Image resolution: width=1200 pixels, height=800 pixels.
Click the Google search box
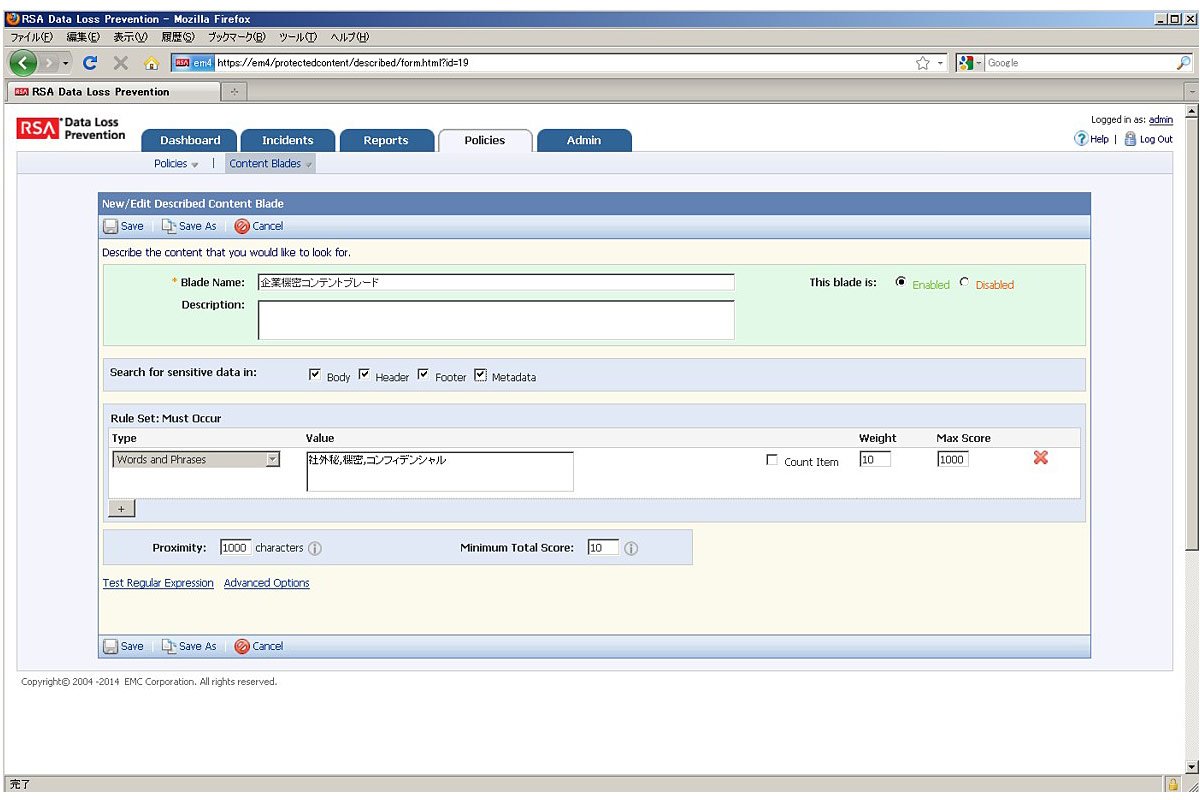pos(1080,63)
